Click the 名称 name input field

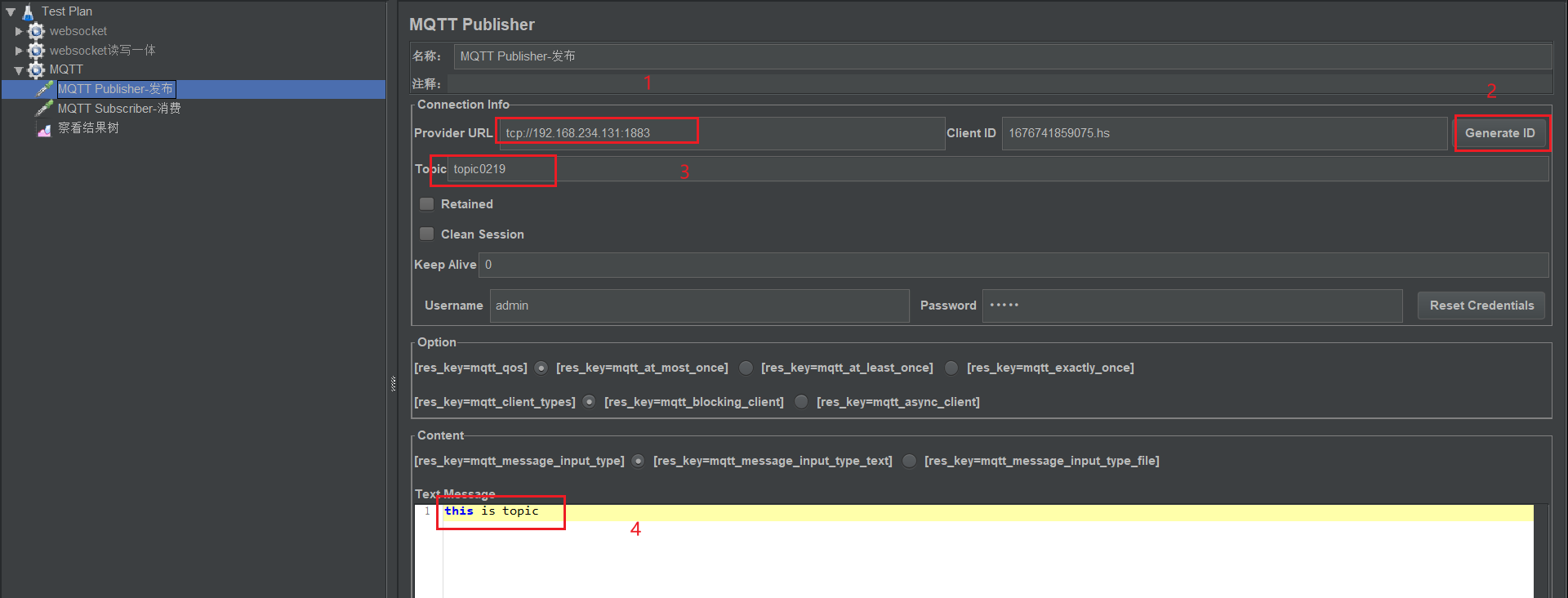(1003, 56)
